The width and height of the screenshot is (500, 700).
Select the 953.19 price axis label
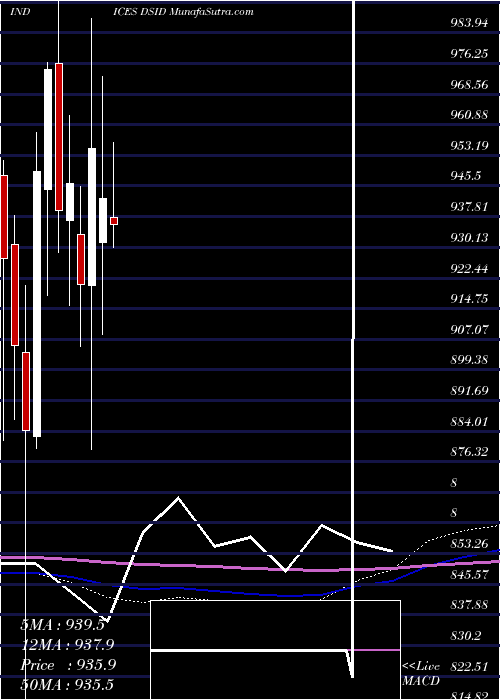469,146
